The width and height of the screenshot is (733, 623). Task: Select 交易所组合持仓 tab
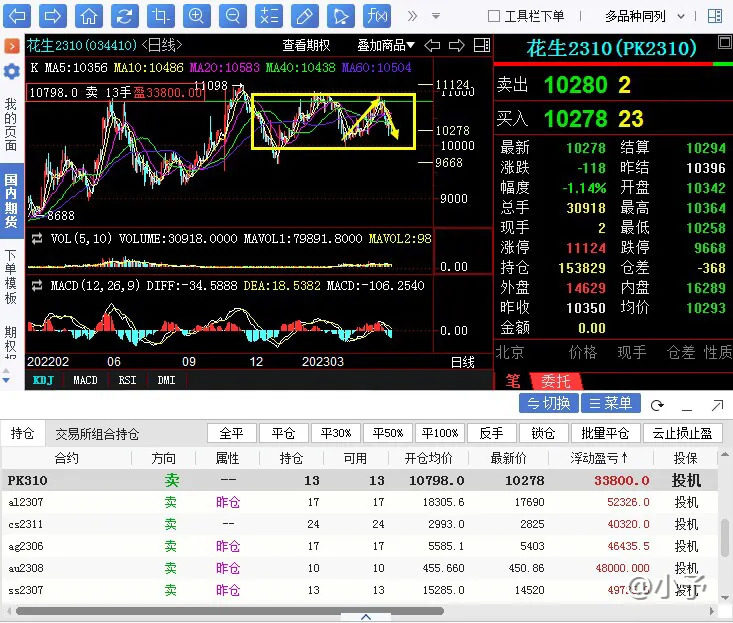97,434
